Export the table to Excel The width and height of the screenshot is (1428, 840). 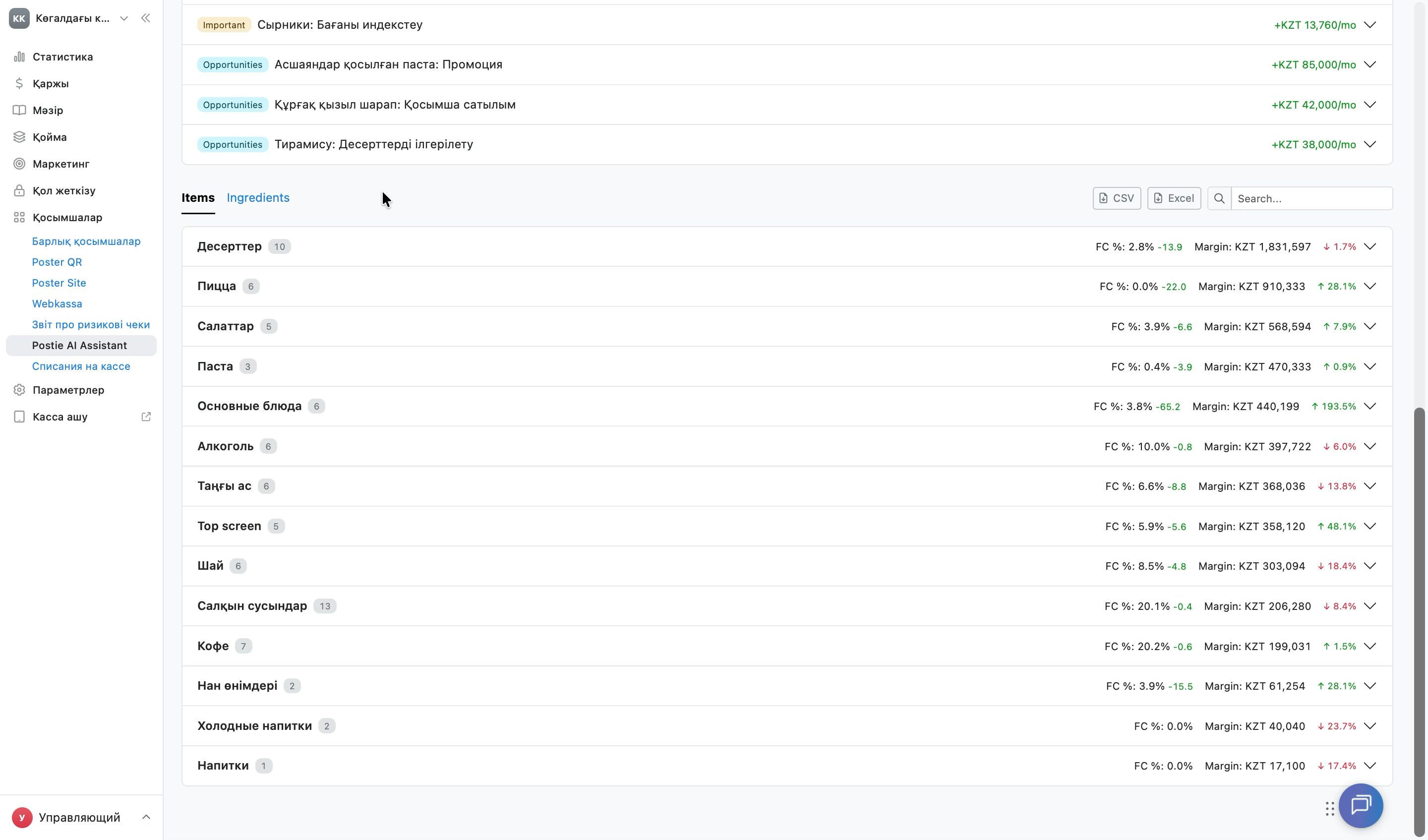pos(1174,198)
